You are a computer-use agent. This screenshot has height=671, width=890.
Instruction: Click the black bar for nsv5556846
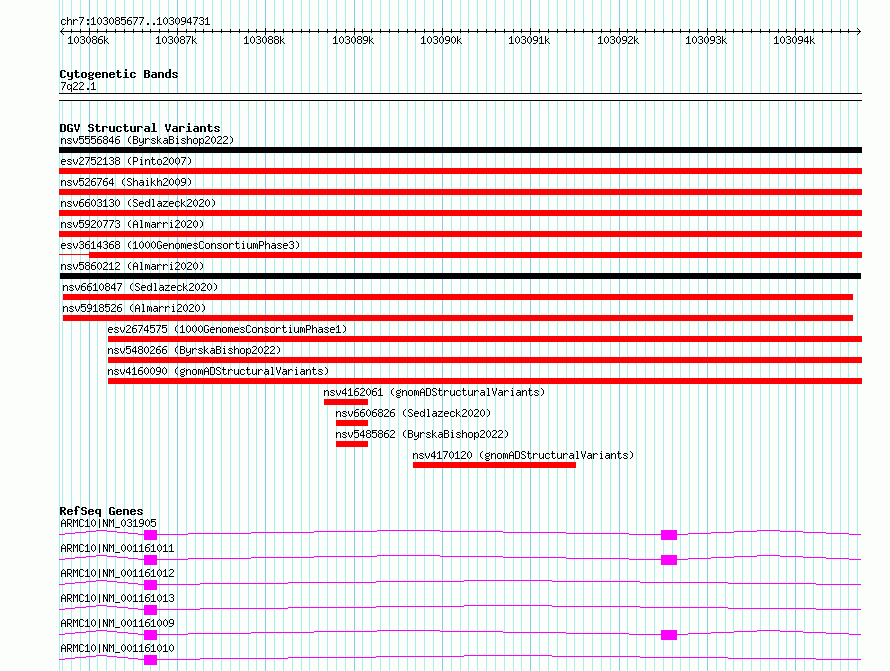coord(460,150)
